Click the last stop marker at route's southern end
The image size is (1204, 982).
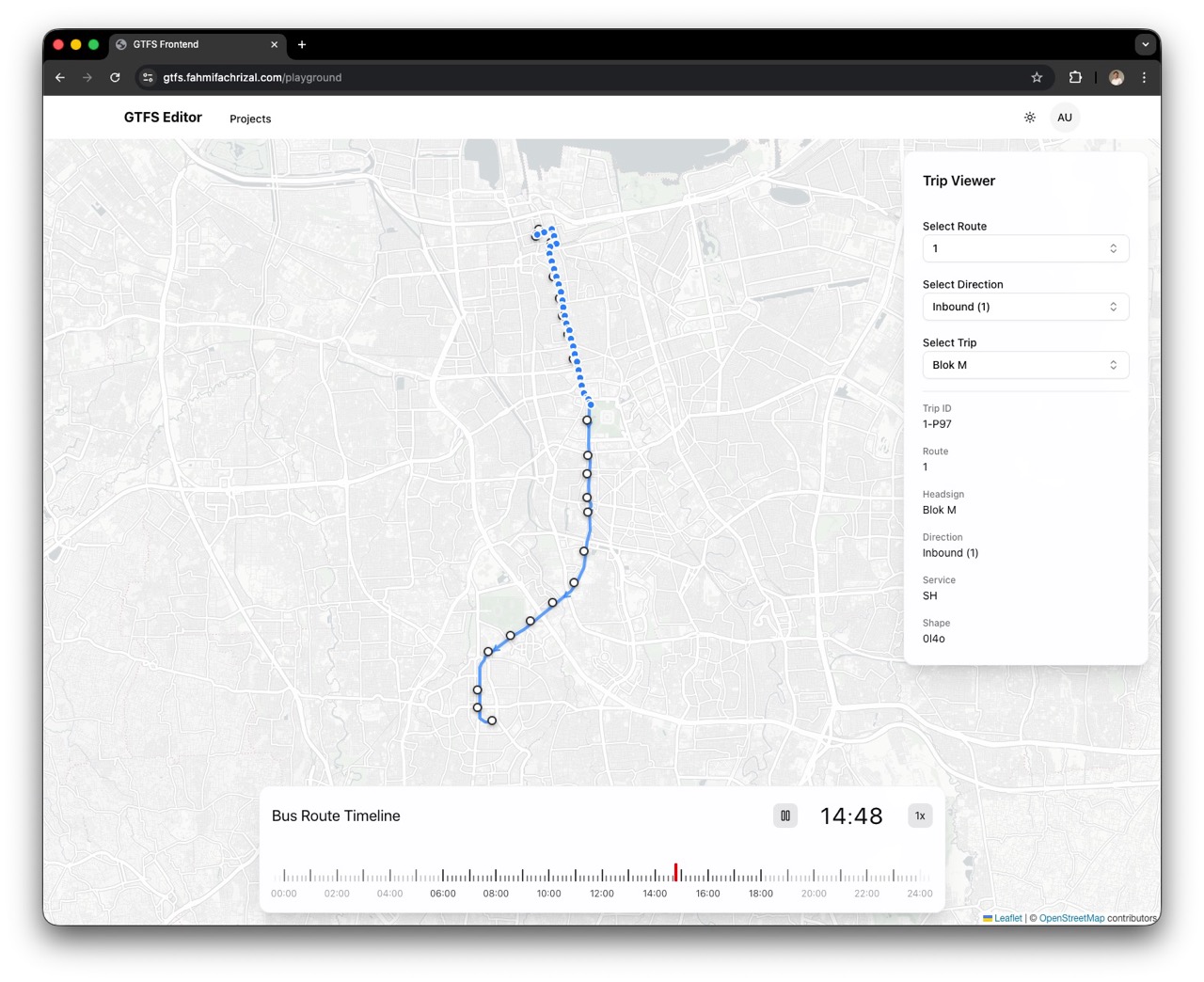click(492, 721)
